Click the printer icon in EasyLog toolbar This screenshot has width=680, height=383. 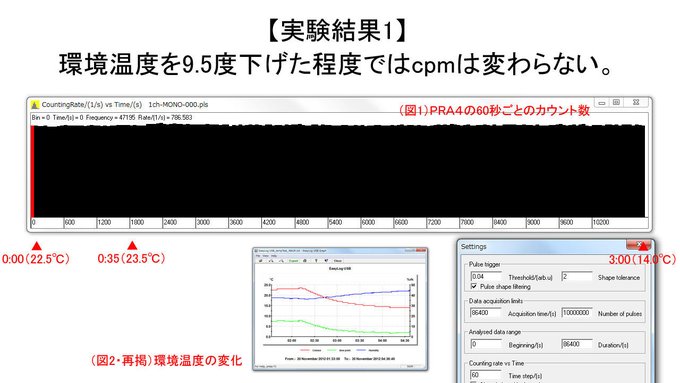coord(304,261)
